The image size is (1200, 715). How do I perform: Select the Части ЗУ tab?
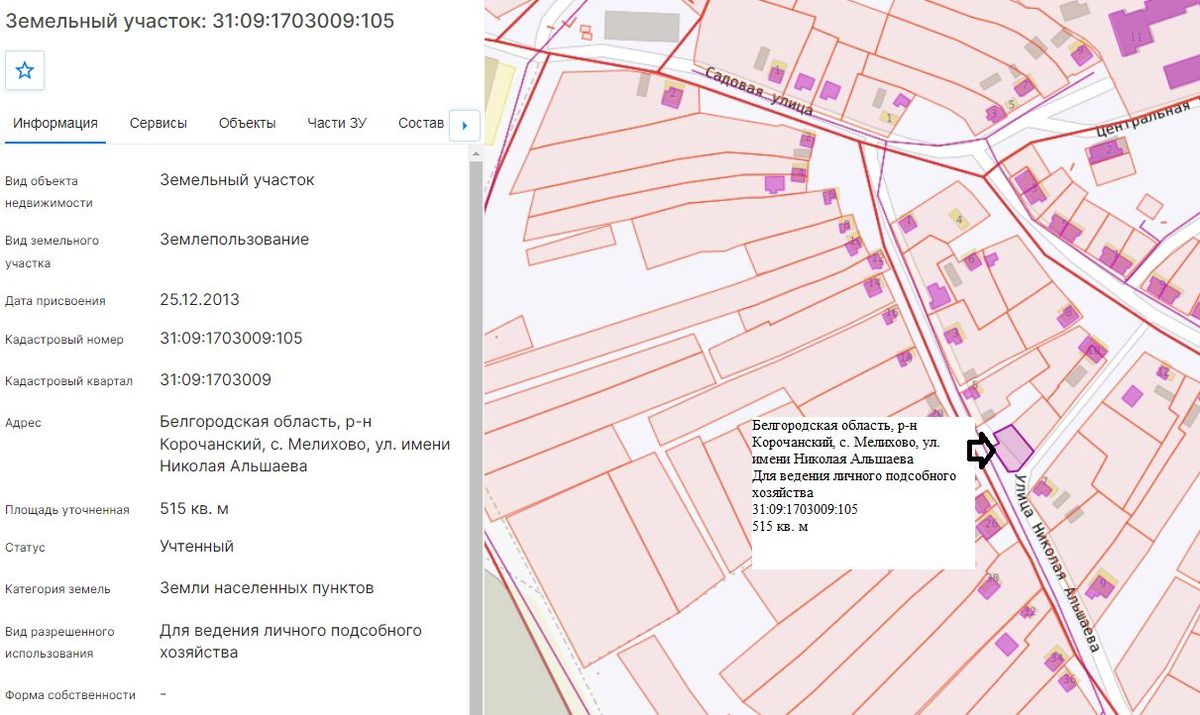coord(337,123)
